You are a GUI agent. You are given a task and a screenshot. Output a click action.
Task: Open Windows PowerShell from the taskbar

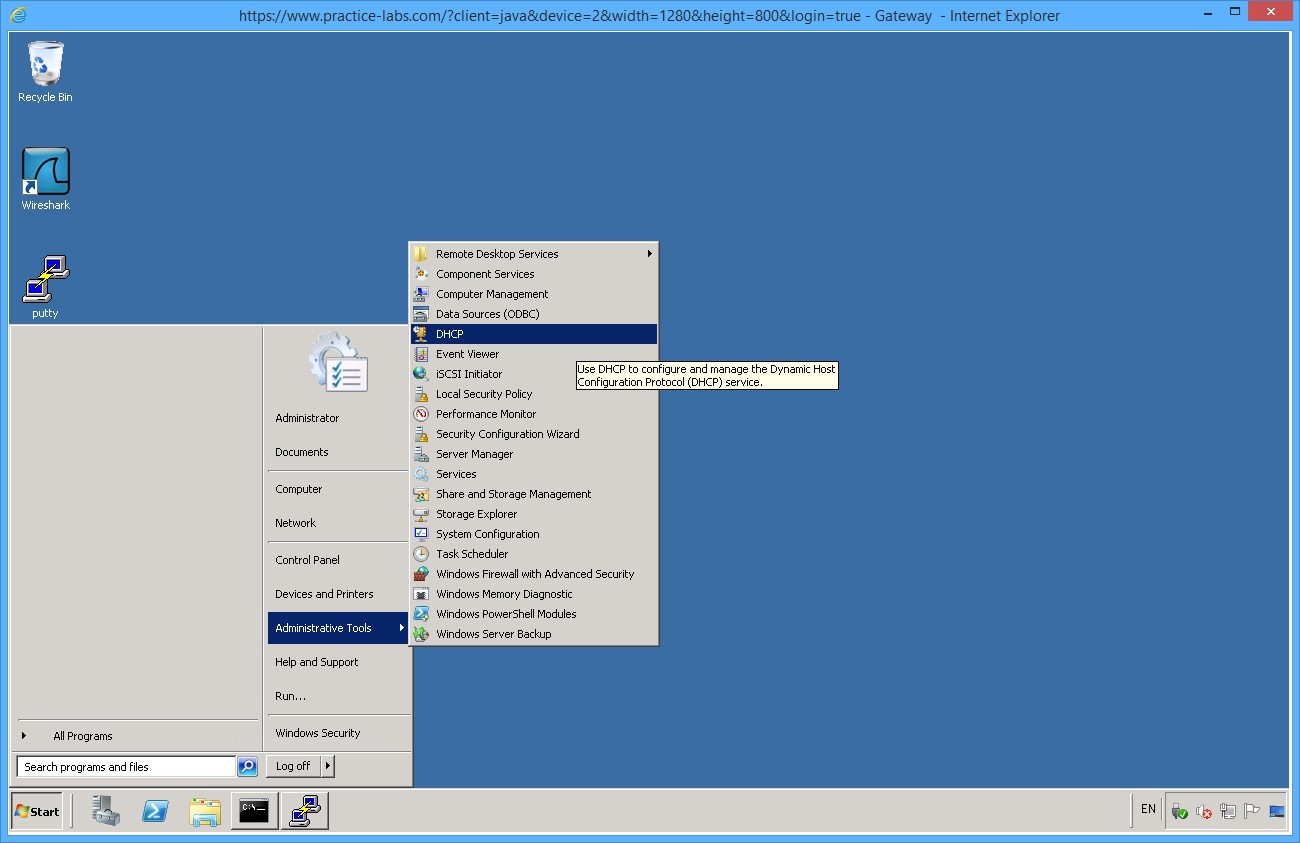pos(155,811)
